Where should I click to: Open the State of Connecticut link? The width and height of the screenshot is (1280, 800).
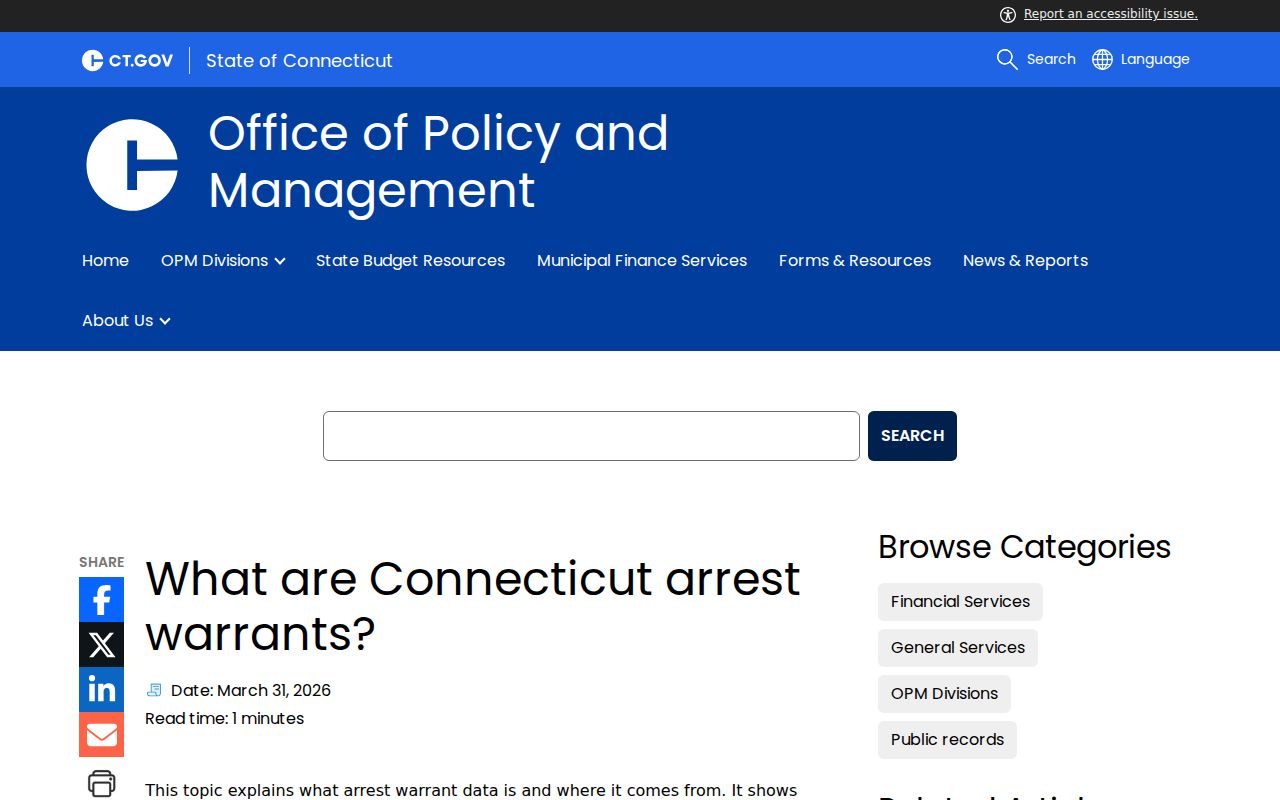point(299,61)
